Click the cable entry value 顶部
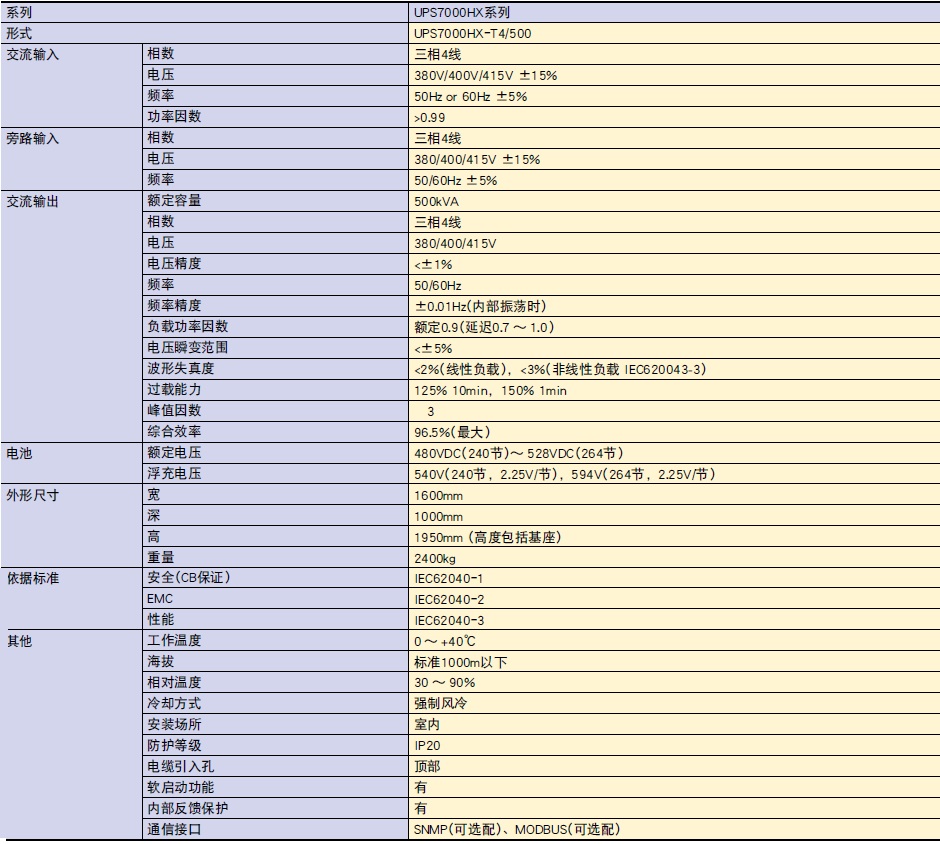 (x=427, y=766)
